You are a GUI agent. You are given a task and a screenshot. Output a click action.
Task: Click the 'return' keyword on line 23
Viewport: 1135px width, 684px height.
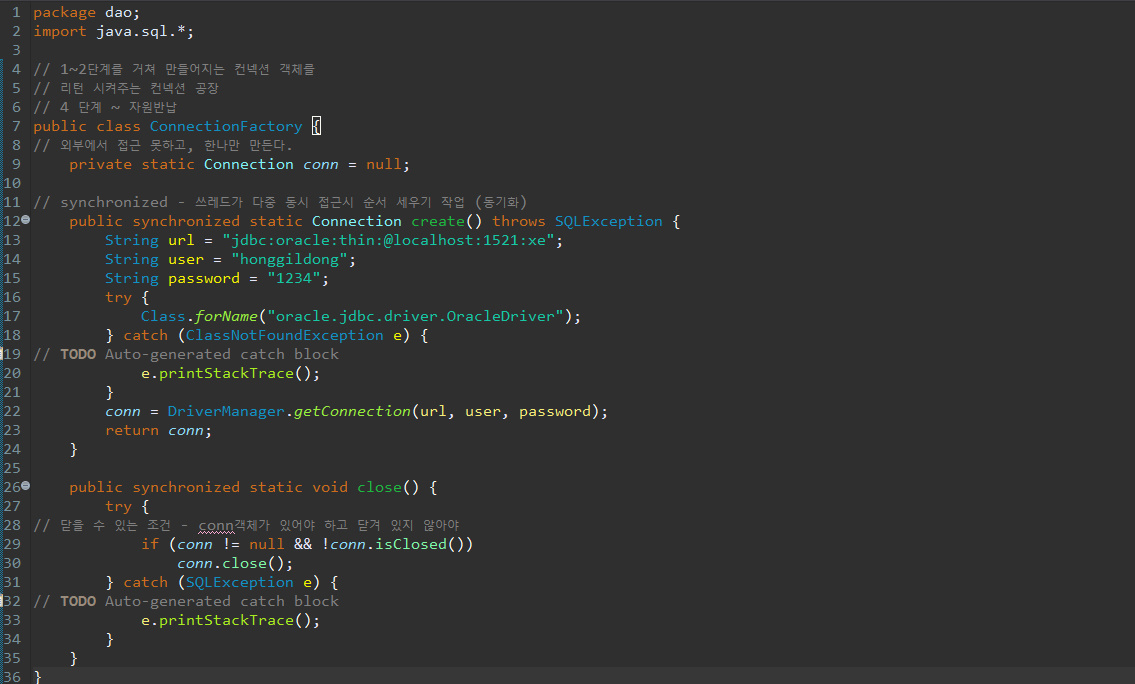point(132,431)
